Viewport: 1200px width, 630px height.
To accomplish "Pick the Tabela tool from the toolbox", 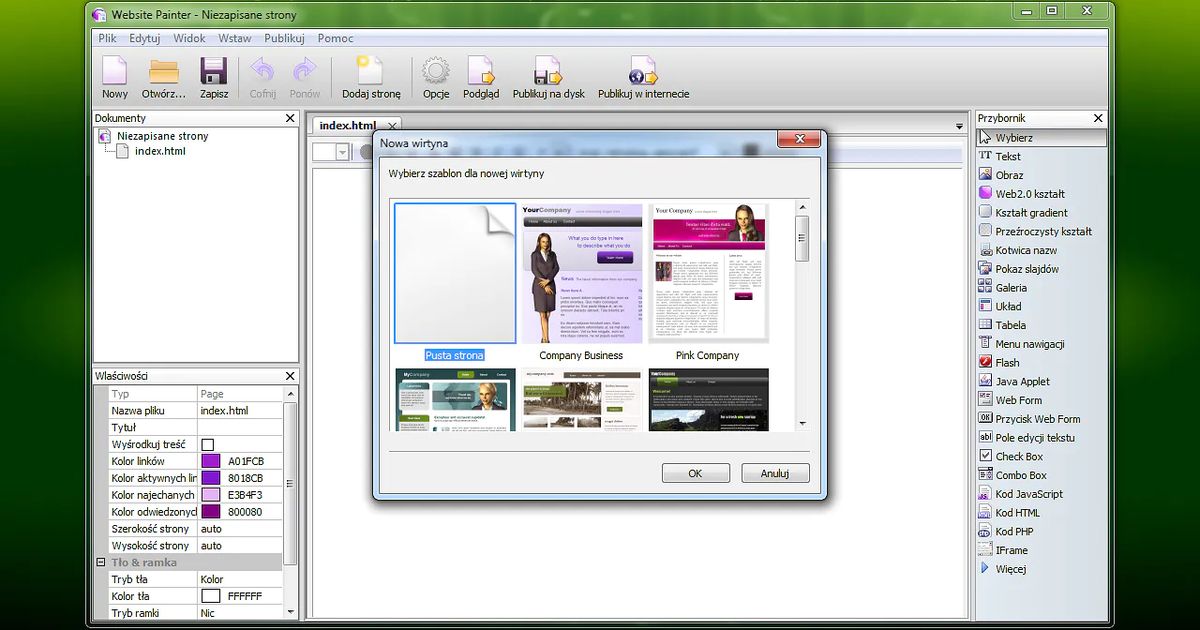I will 1012,324.
